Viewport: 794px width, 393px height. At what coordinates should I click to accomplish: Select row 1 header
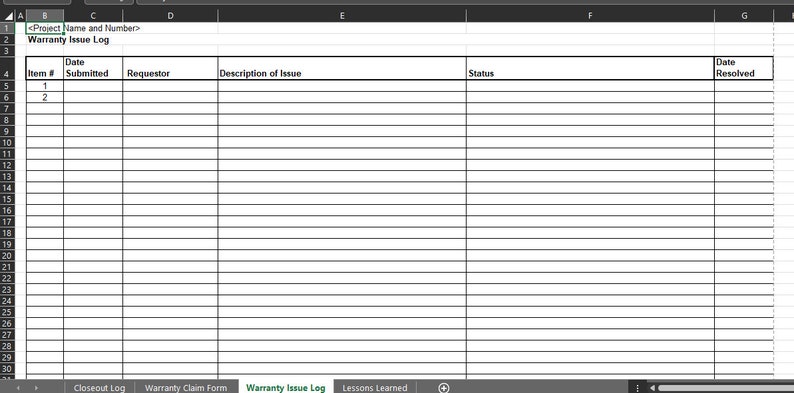[x=7, y=28]
